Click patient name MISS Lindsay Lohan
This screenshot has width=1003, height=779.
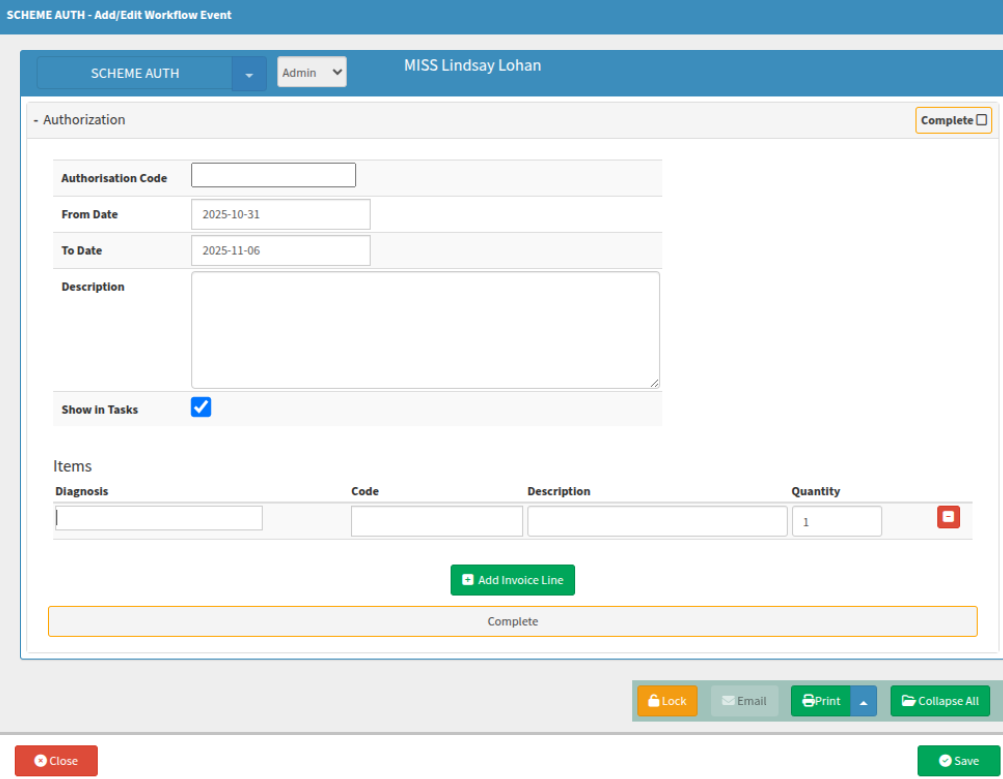click(x=472, y=65)
